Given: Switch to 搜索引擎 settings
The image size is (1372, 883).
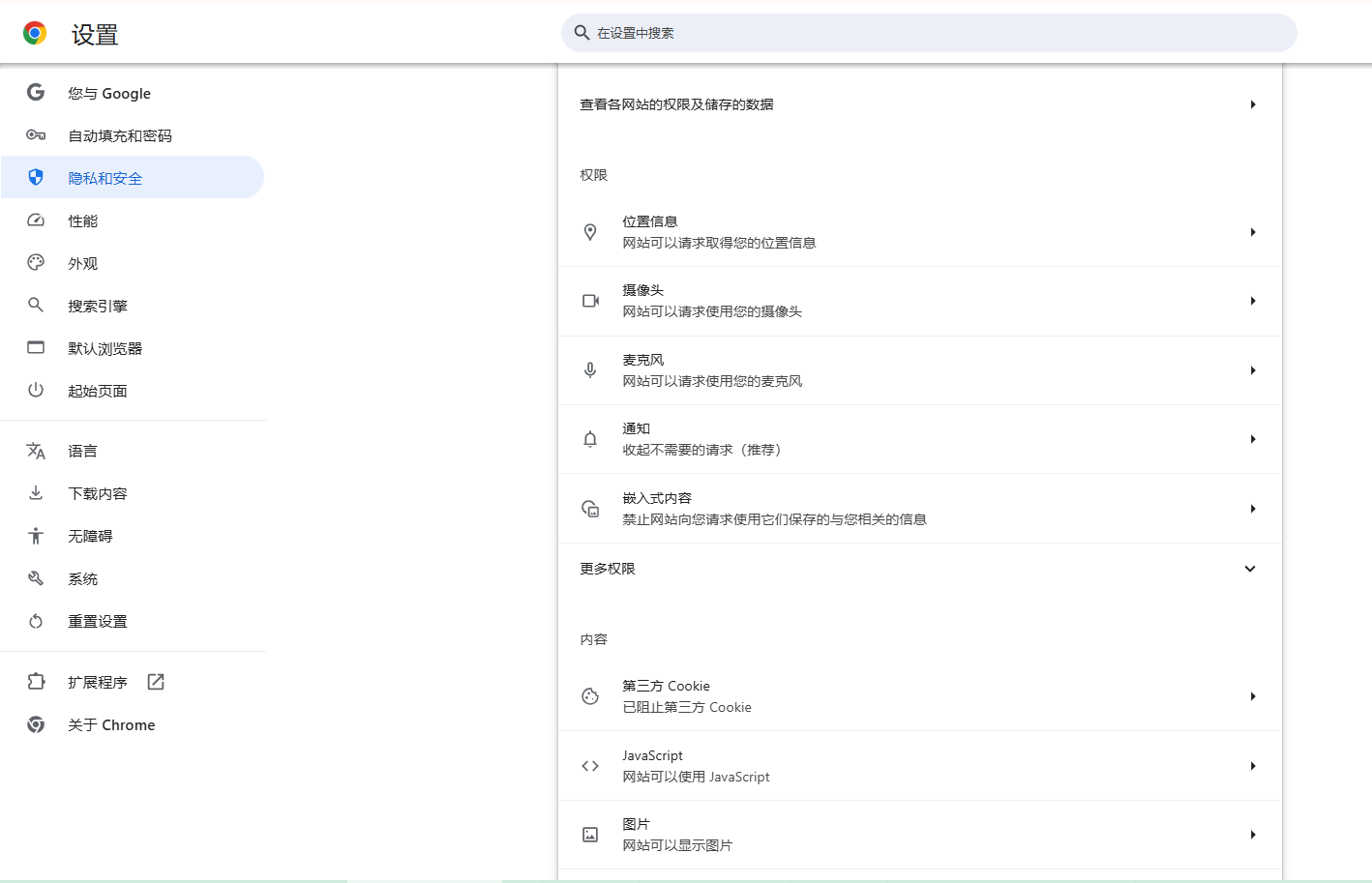Looking at the screenshot, I should pos(133,306).
